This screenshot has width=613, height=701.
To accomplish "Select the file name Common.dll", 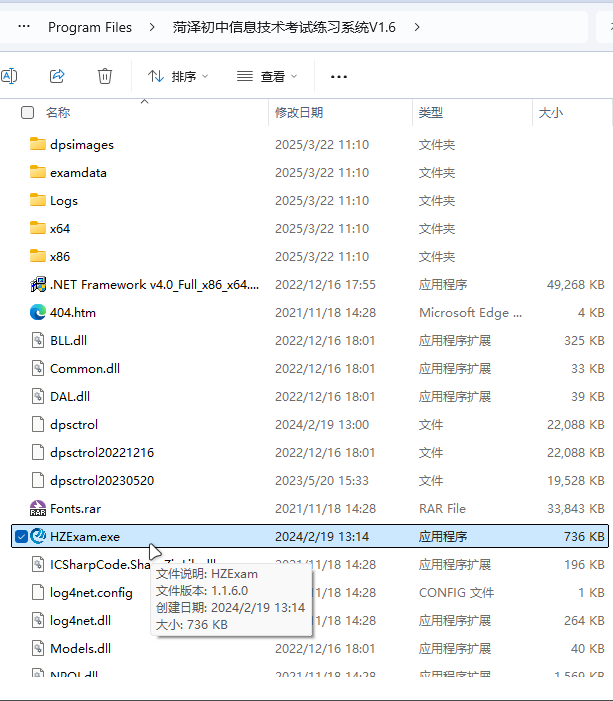I will point(85,369).
